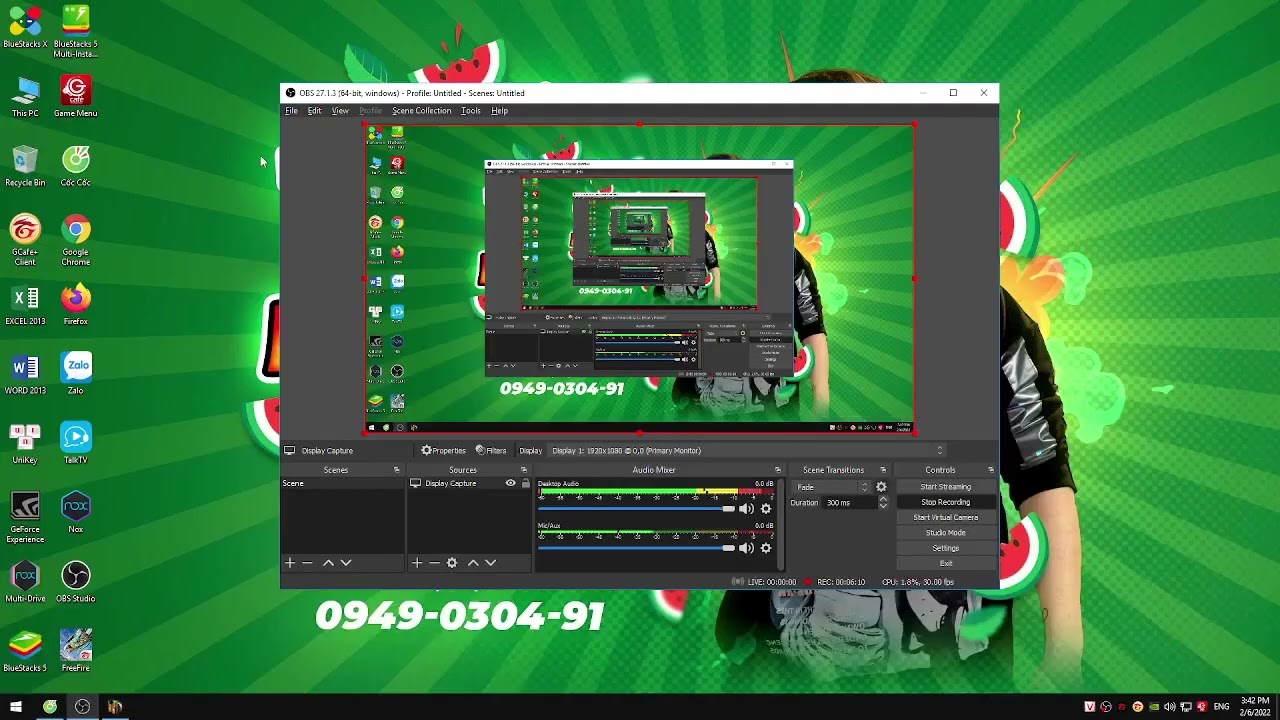Screen dimensions: 1280x720
Task: Open Windows Start menu
Action: click(x=15, y=707)
